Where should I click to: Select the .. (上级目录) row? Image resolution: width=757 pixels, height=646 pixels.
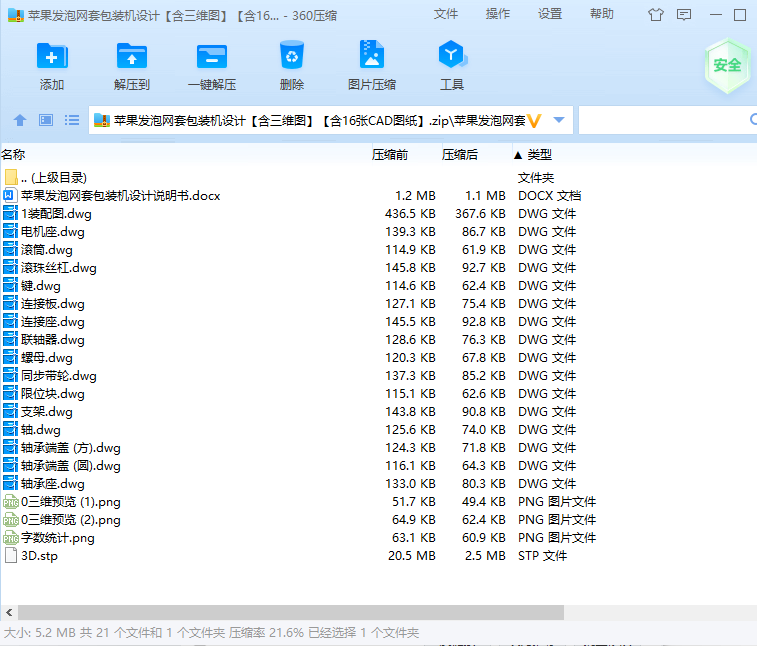click(x=378, y=177)
